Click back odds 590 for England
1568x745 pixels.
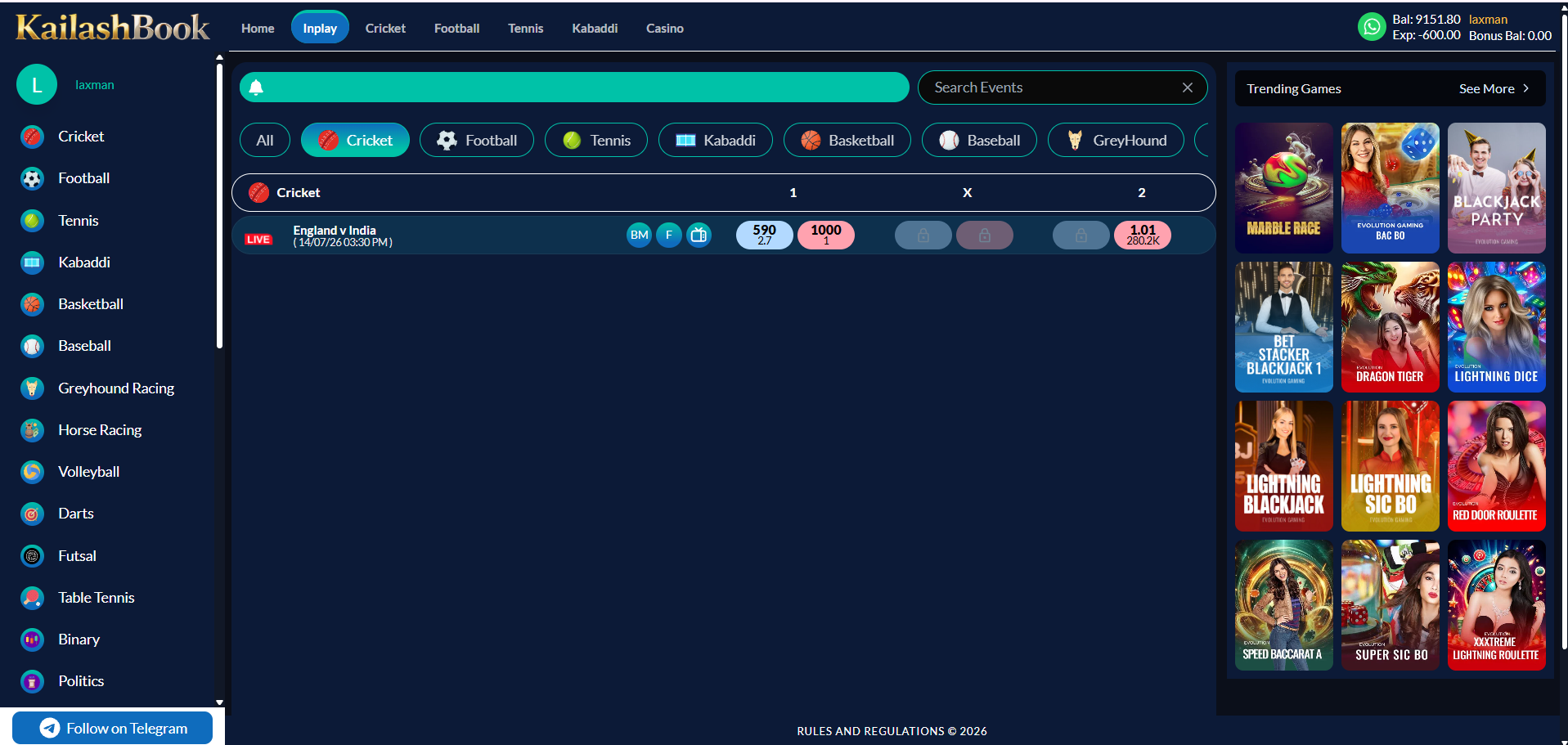tap(764, 235)
